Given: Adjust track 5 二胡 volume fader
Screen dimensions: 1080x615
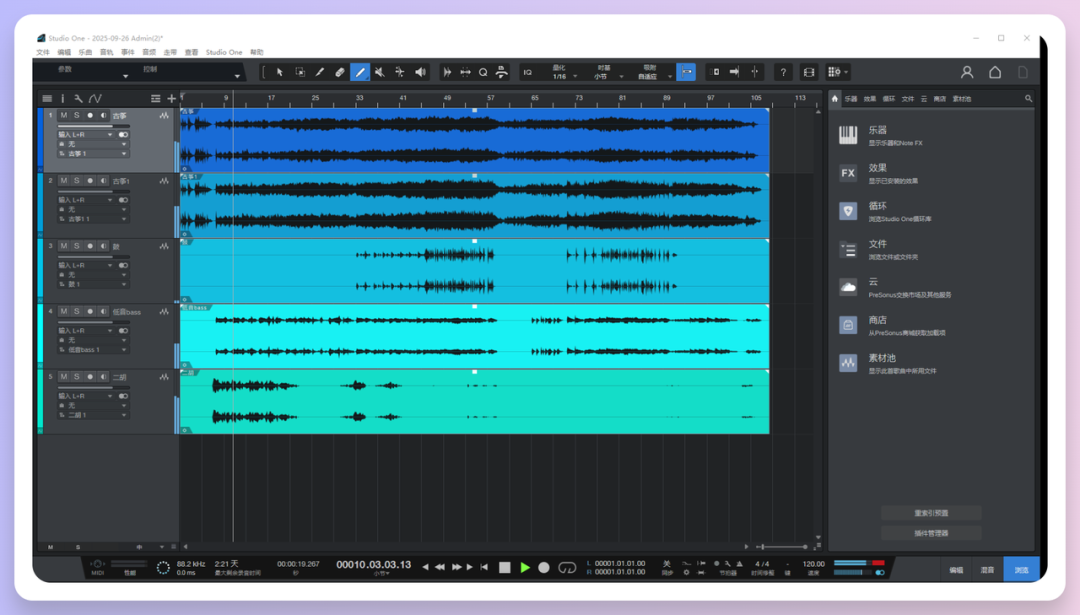Looking at the screenshot, I should coord(94,388).
